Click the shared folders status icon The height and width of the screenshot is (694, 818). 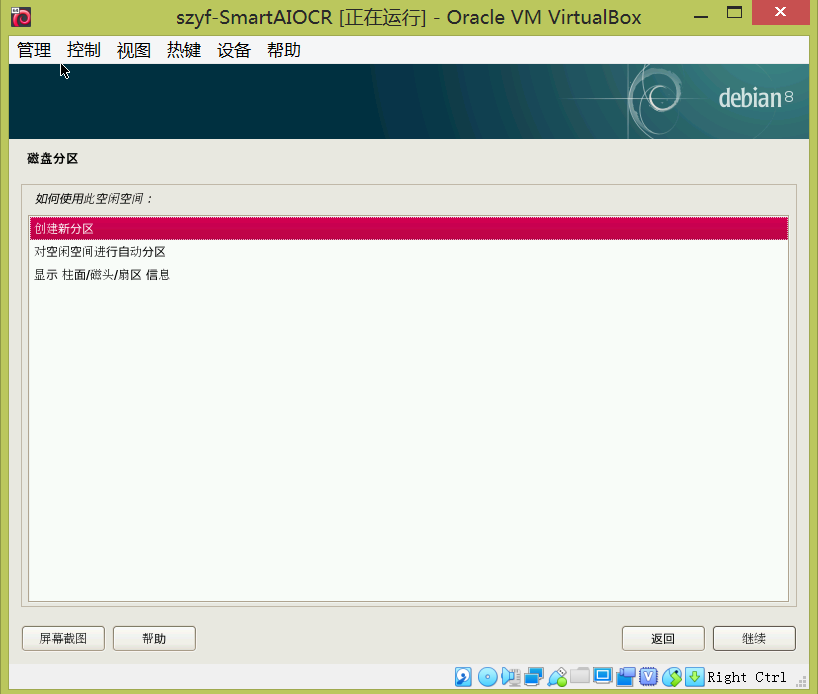(x=580, y=676)
